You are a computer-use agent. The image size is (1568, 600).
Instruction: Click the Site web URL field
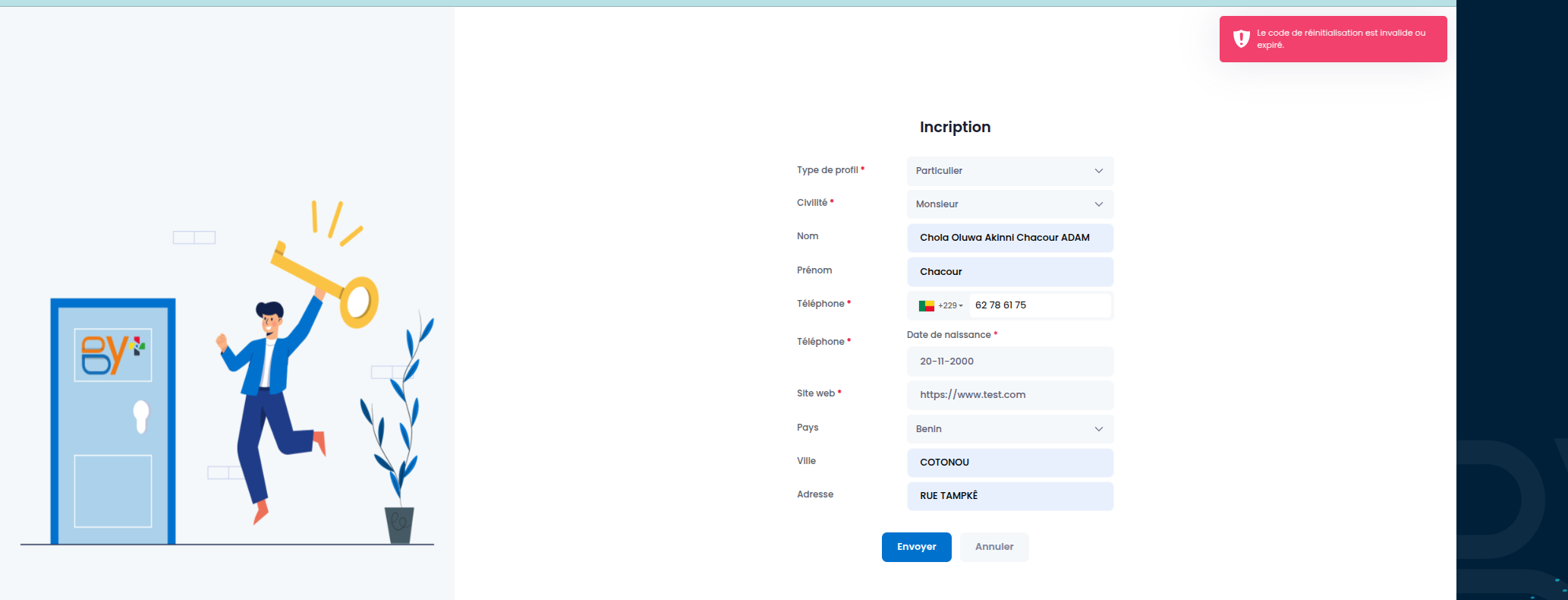(1010, 395)
